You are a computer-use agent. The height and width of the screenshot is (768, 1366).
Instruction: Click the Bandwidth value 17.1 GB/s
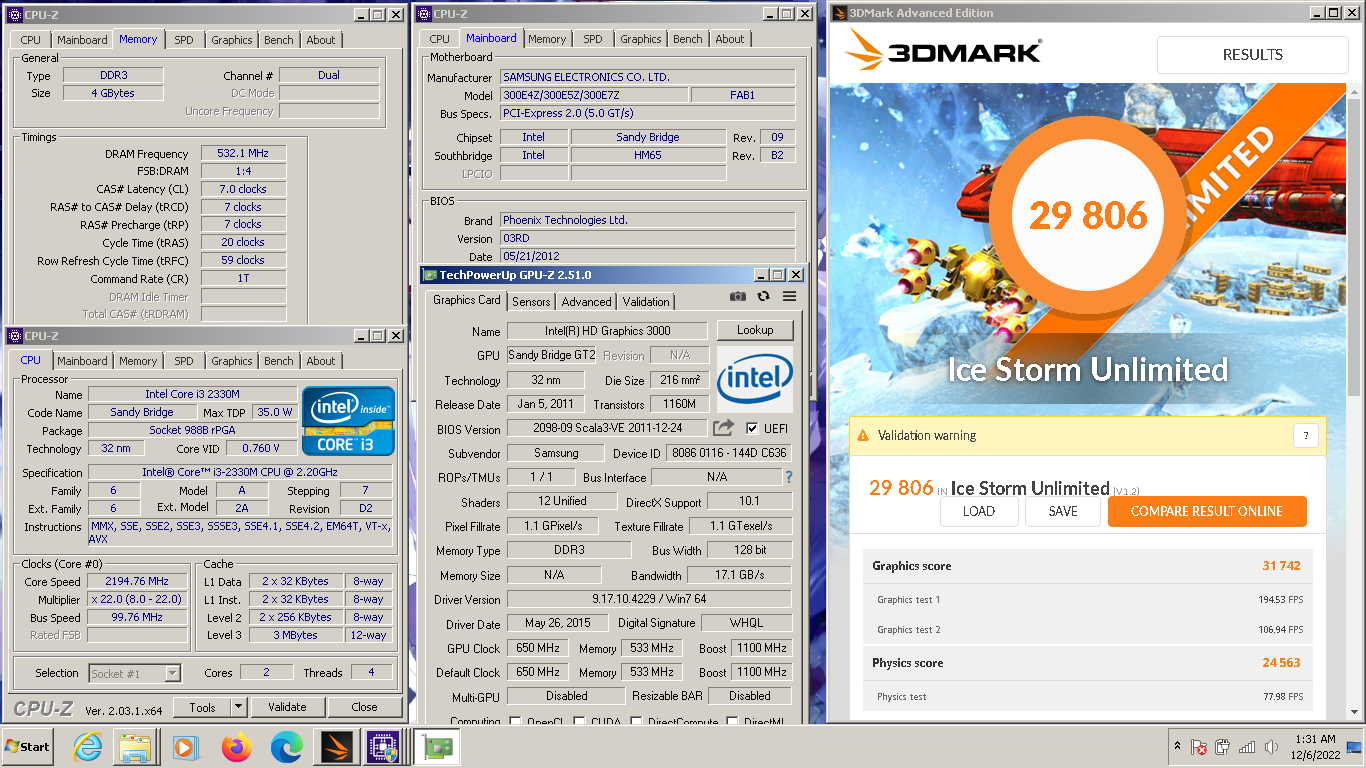[x=740, y=575]
